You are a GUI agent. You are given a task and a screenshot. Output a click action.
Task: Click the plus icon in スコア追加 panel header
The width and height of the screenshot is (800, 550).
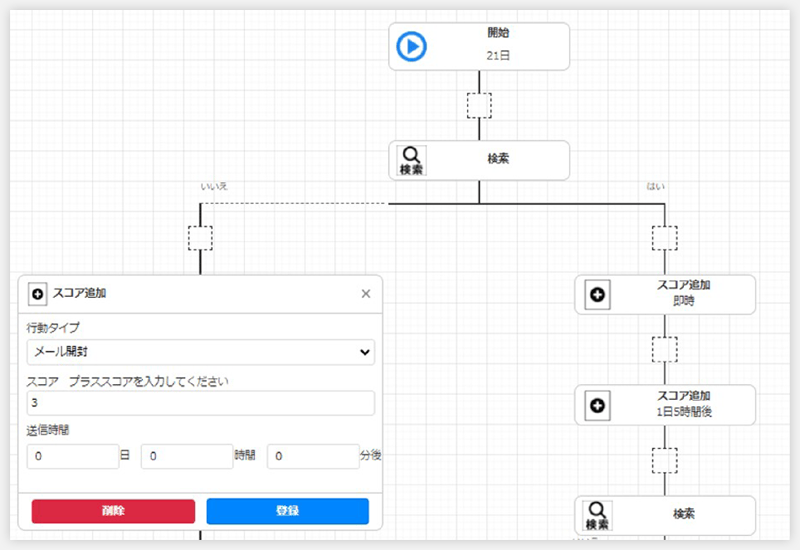point(37,294)
